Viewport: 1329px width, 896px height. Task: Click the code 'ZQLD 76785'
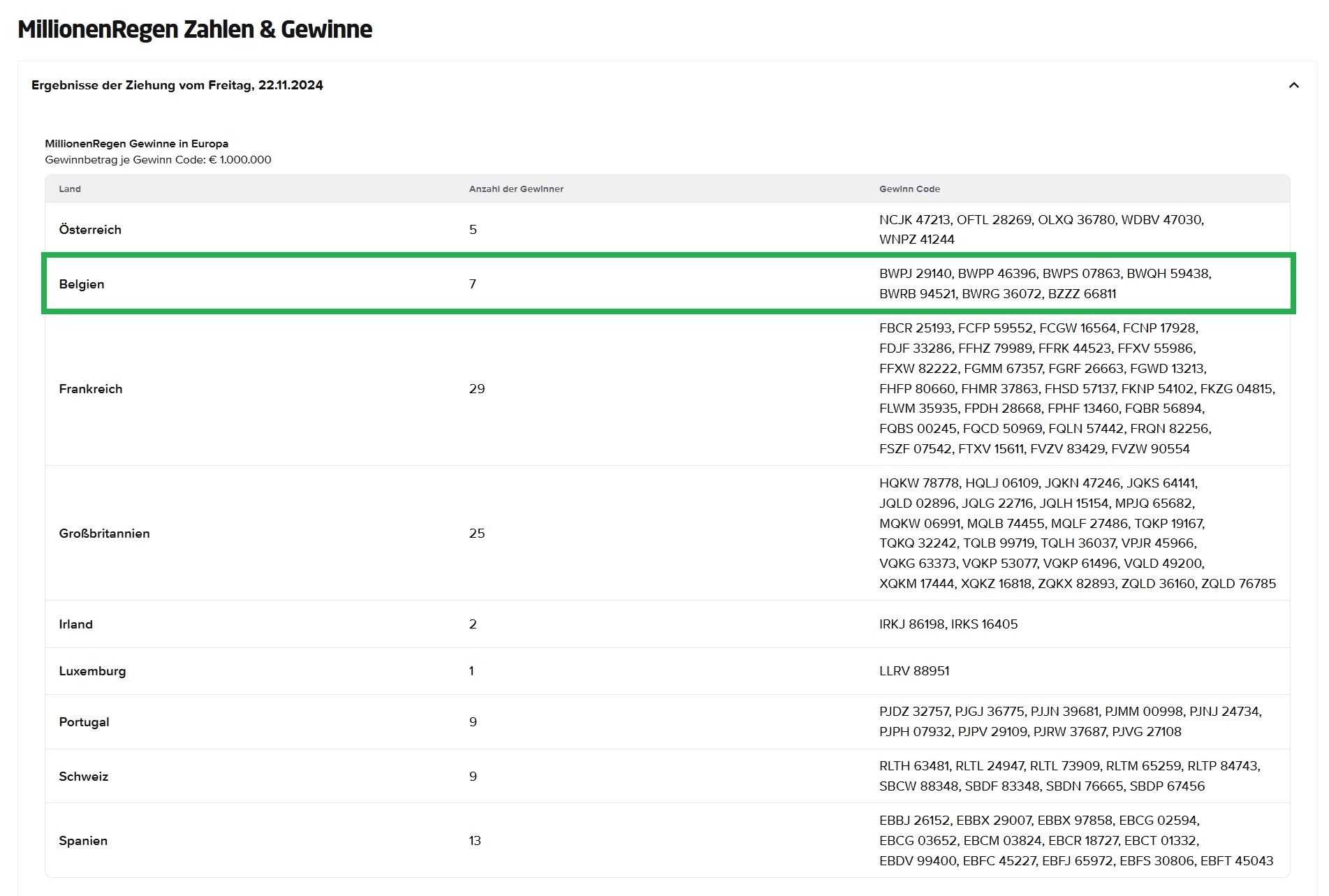[1239, 584]
